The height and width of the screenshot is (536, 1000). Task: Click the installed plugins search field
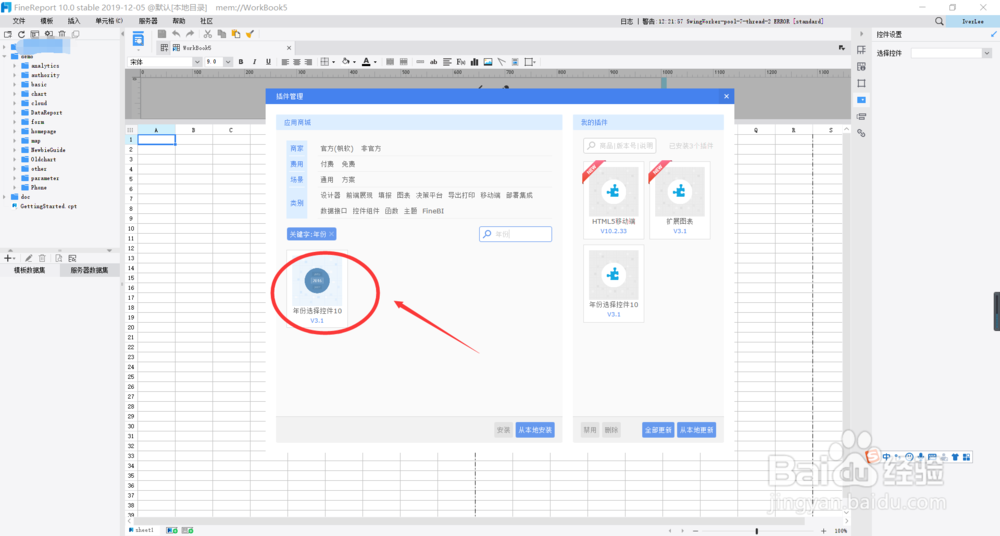pyautogui.click(x=619, y=145)
